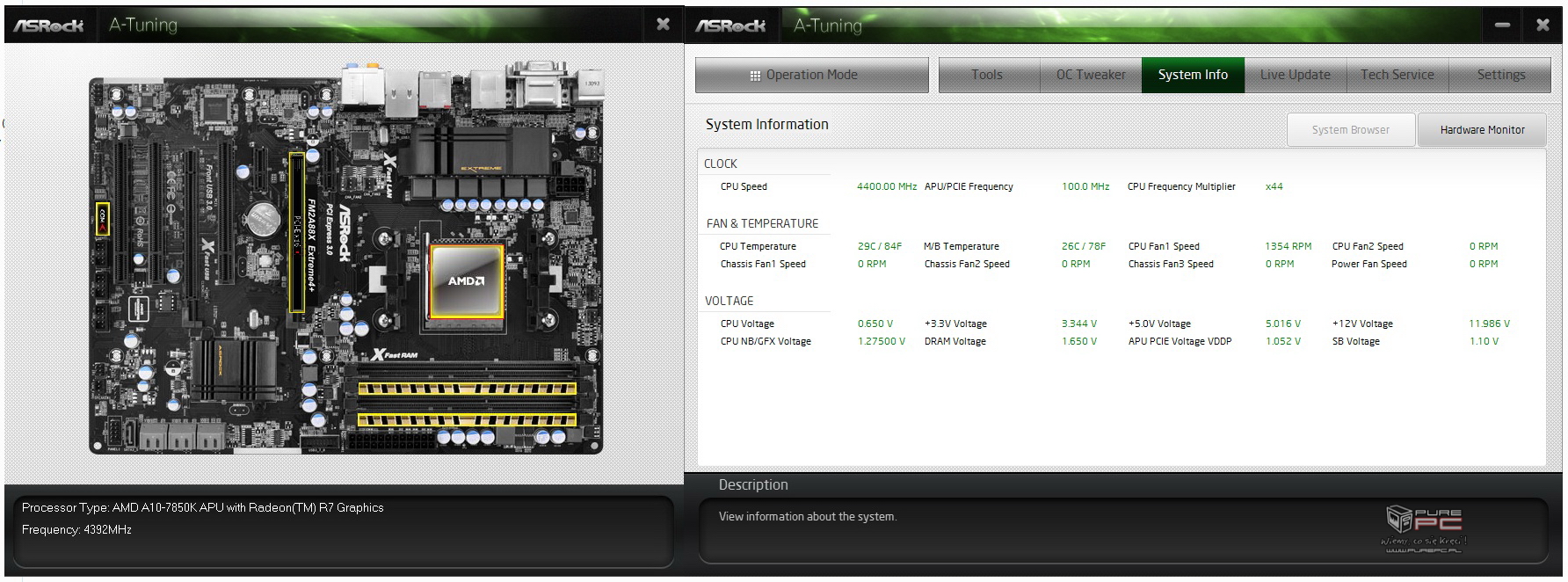Image resolution: width=1568 pixels, height=582 pixels.
Task: Minimize the right A-Tuning window
Action: pyautogui.click(x=1502, y=25)
